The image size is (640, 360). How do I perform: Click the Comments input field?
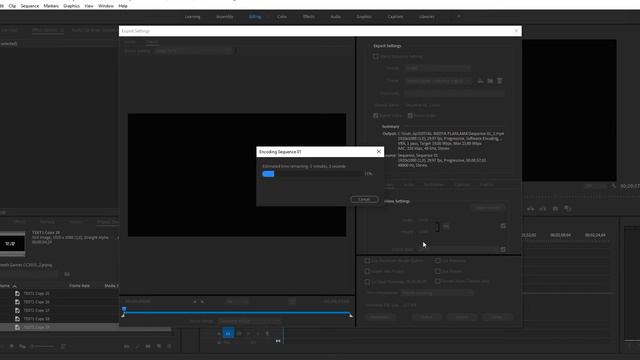(454, 93)
